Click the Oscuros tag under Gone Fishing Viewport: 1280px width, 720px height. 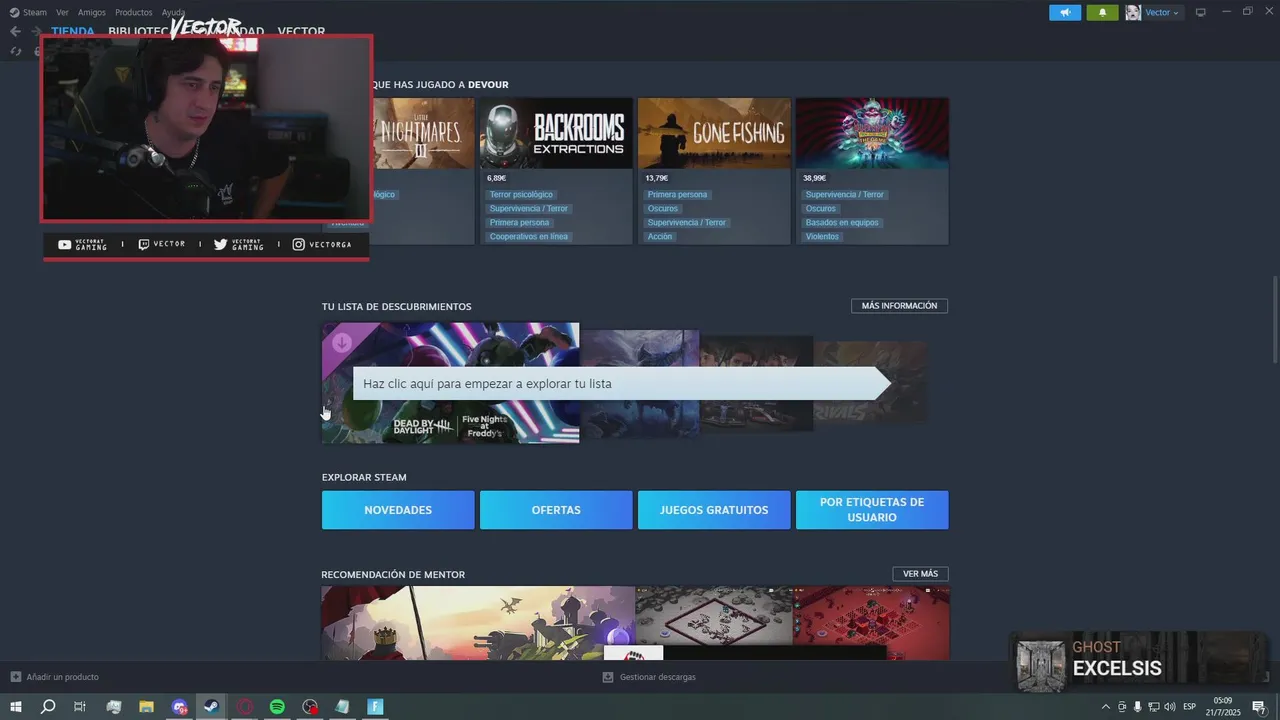[x=662, y=209]
